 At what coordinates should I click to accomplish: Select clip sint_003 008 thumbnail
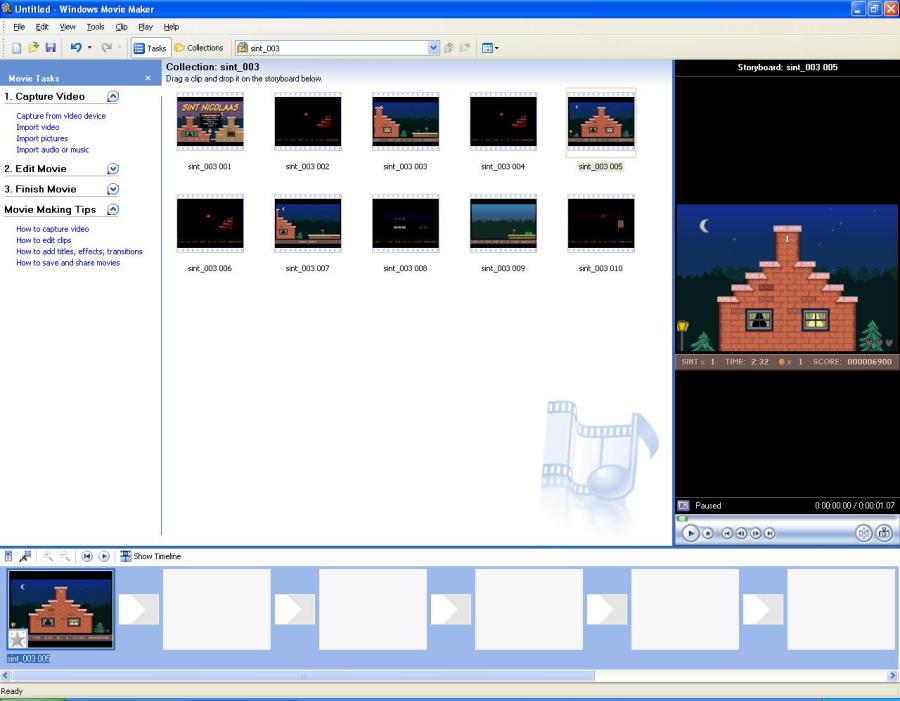click(405, 224)
